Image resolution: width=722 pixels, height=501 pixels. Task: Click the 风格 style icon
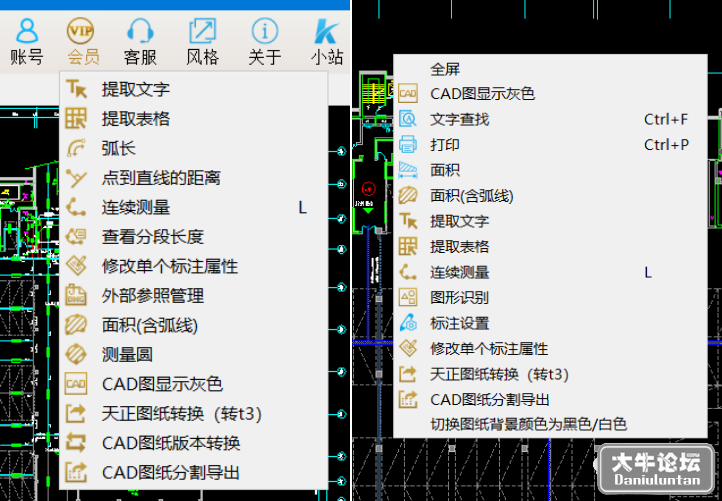202,42
